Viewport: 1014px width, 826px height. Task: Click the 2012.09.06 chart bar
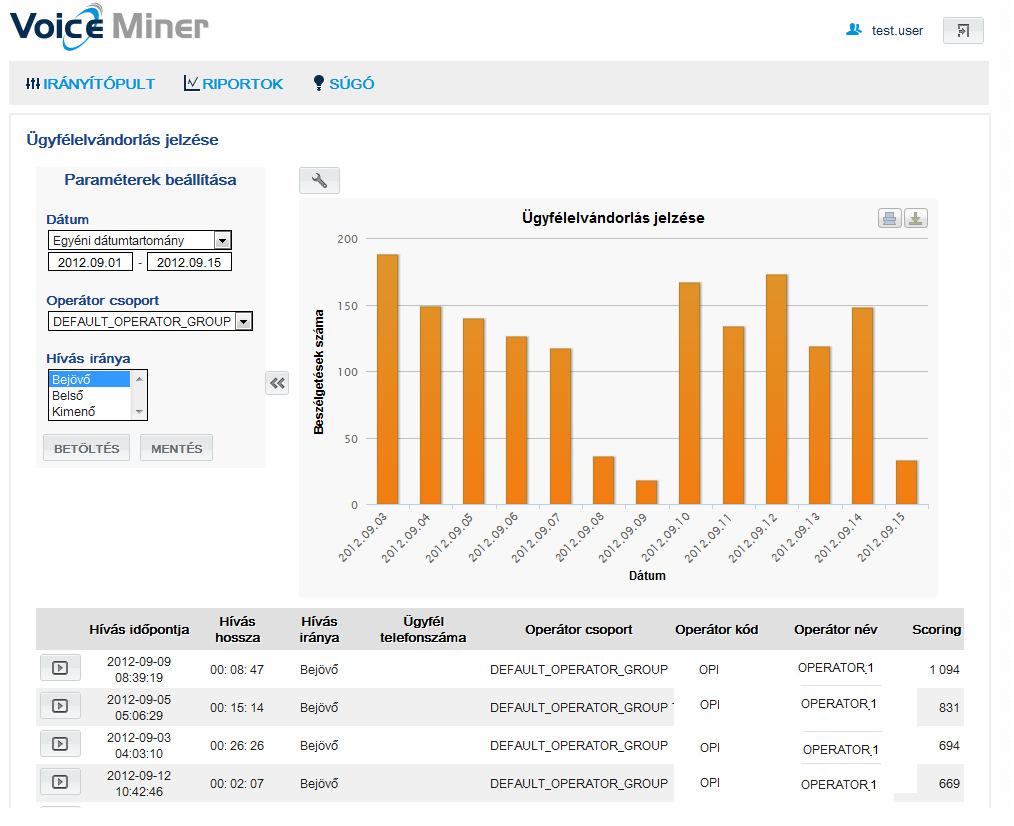click(x=517, y=420)
